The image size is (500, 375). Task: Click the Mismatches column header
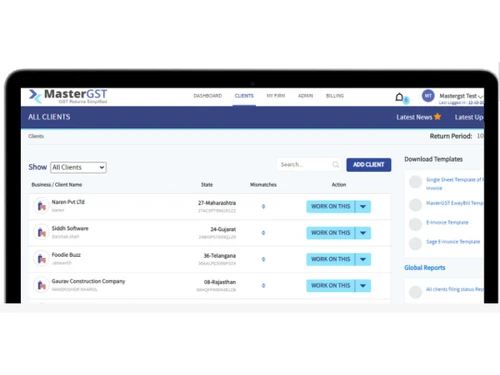(x=263, y=185)
